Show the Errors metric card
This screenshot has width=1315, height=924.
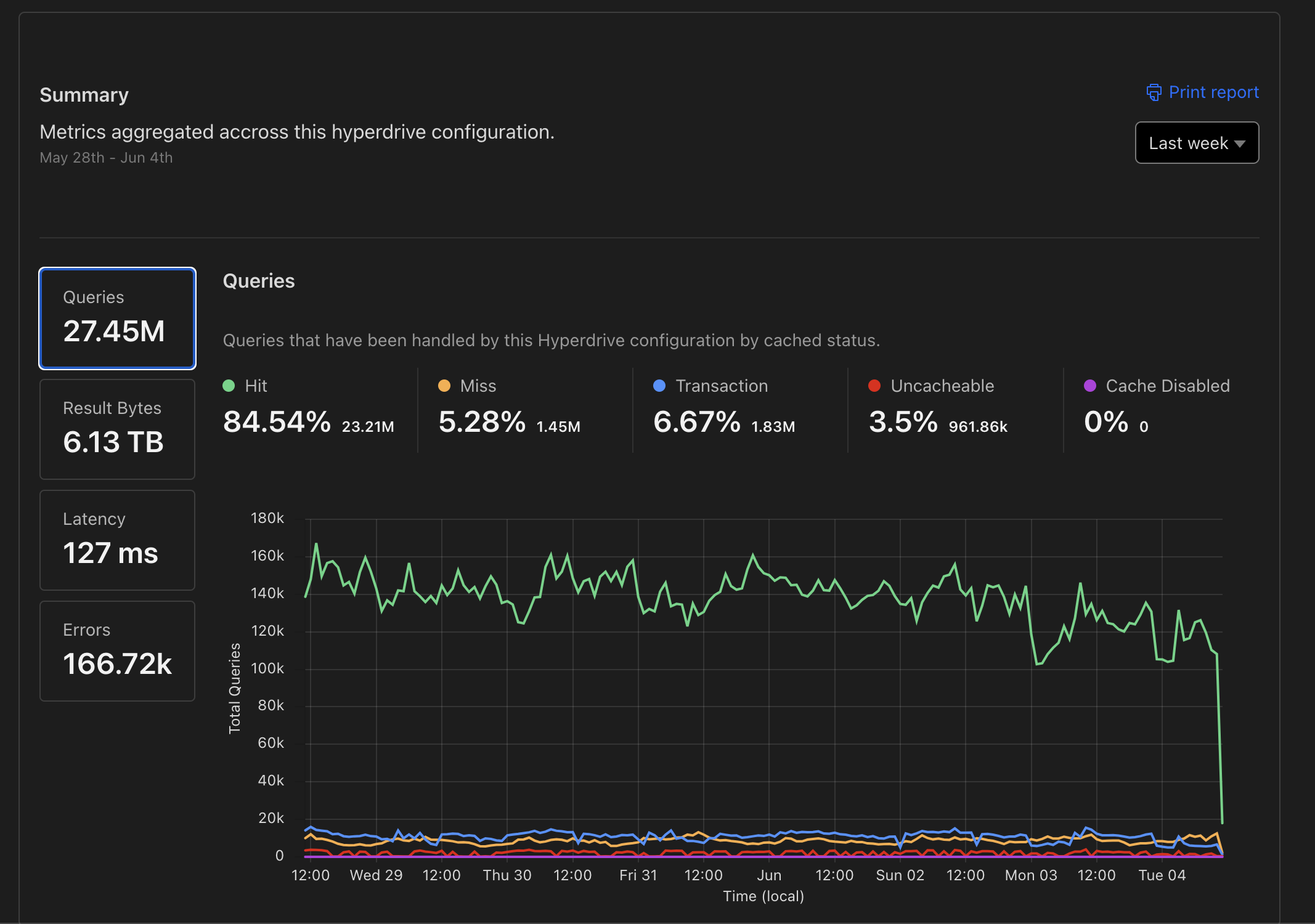pyautogui.click(x=117, y=651)
